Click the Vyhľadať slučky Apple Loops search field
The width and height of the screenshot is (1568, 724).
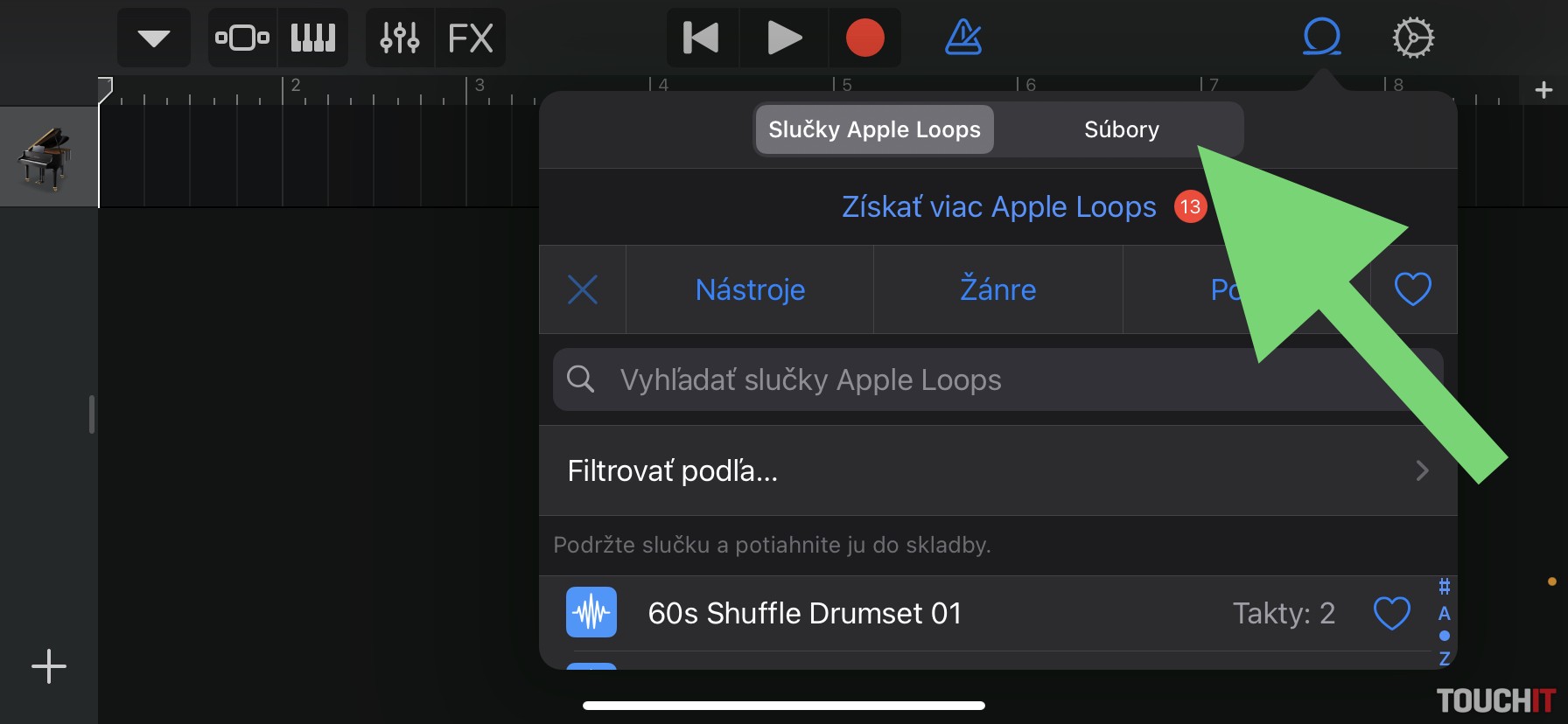tap(875, 380)
